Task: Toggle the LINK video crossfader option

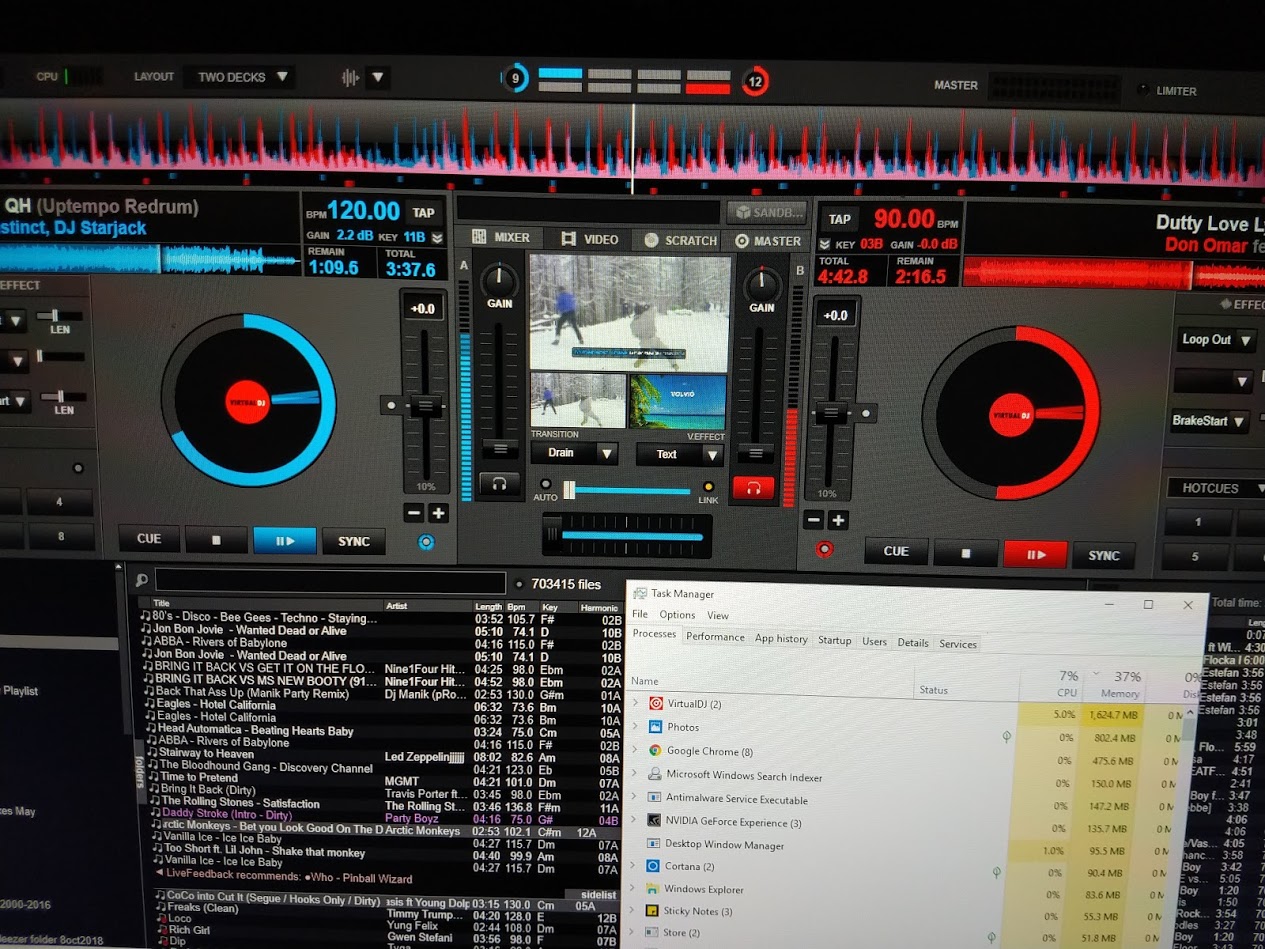Action: pos(708,487)
